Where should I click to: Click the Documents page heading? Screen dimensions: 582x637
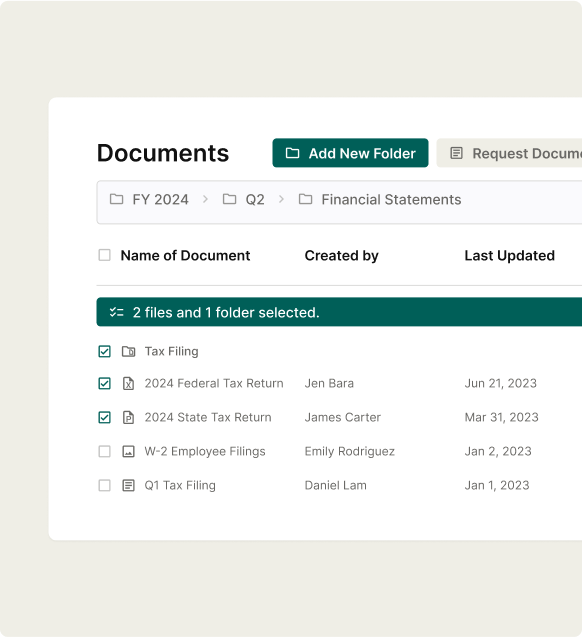point(163,153)
